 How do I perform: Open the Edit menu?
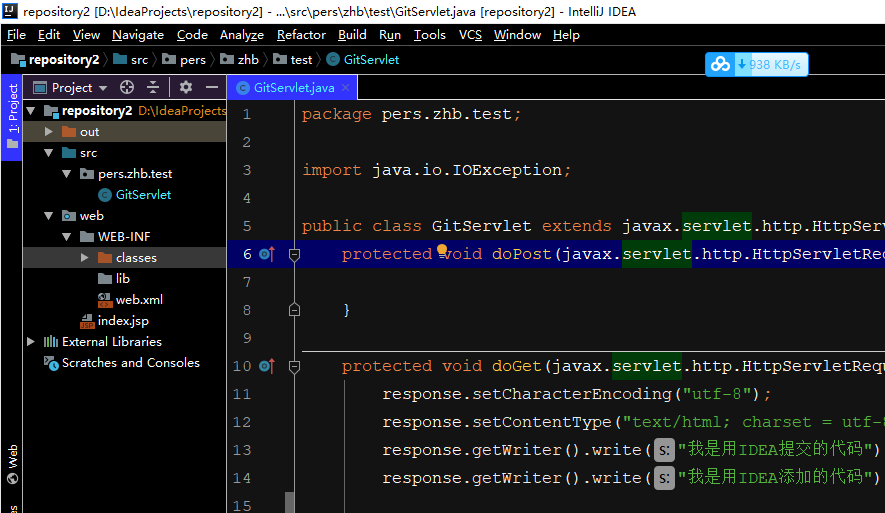pyautogui.click(x=49, y=35)
